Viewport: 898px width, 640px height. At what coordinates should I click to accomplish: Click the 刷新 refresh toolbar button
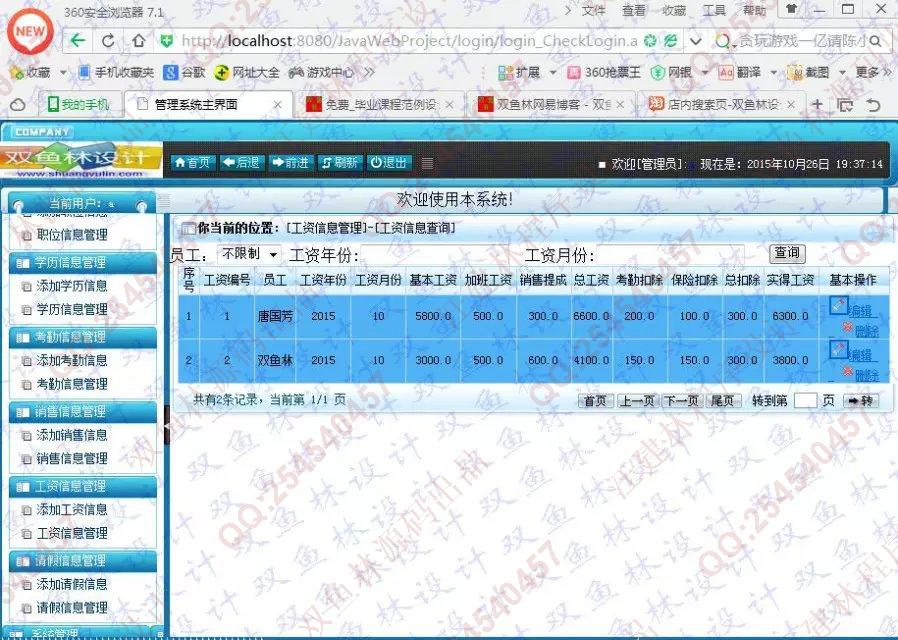[340, 163]
